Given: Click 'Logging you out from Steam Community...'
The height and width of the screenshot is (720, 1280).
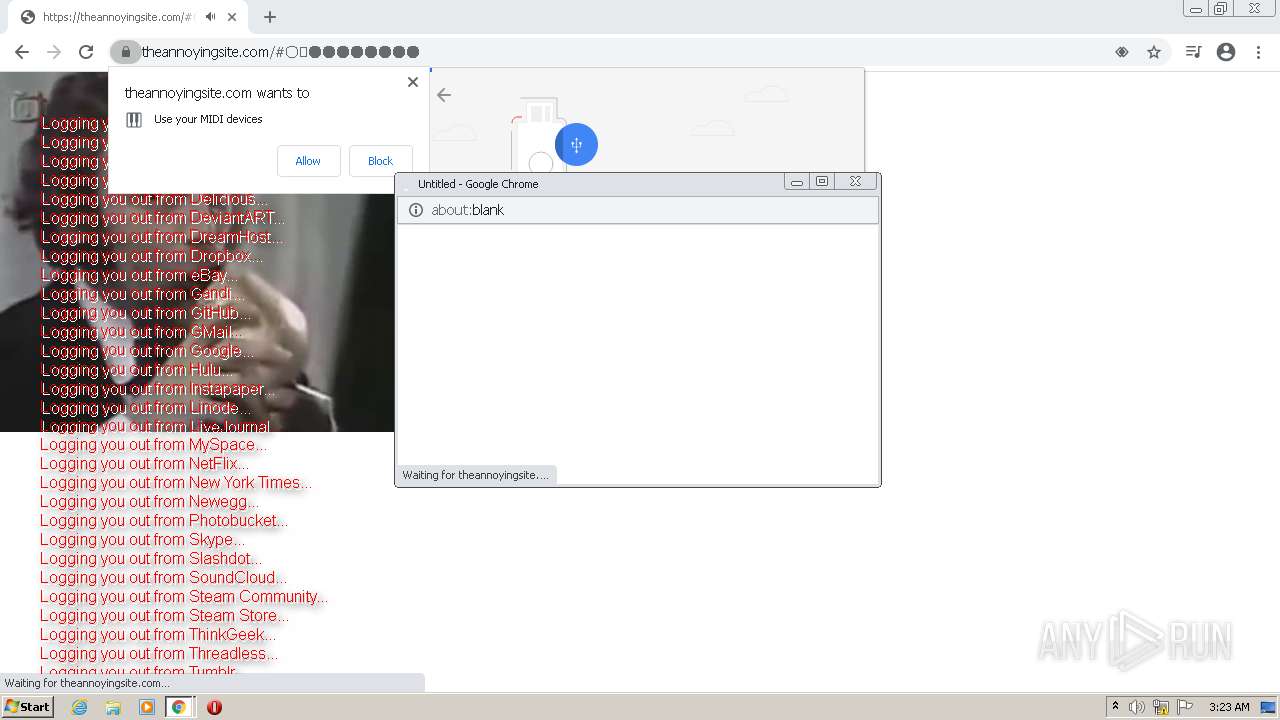Looking at the screenshot, I should [184, 597].
